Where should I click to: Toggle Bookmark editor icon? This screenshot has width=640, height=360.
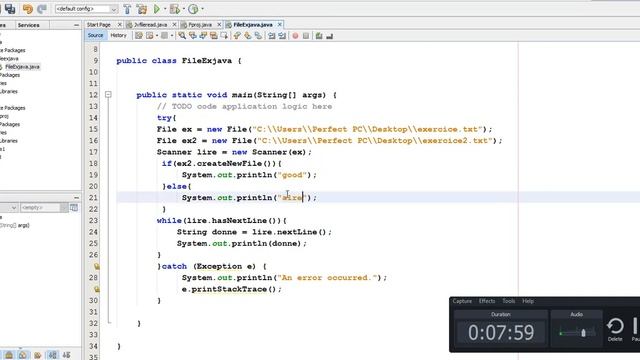(x=258, y=36)
